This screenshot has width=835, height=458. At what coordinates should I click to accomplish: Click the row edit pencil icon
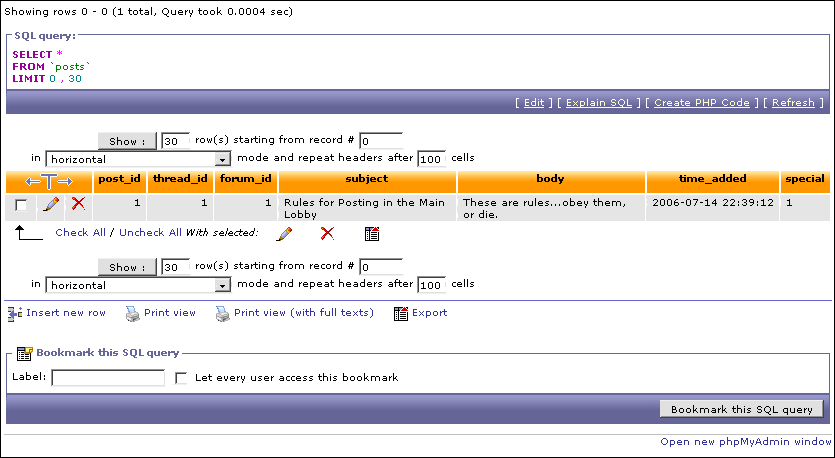[x=51, y=203]
